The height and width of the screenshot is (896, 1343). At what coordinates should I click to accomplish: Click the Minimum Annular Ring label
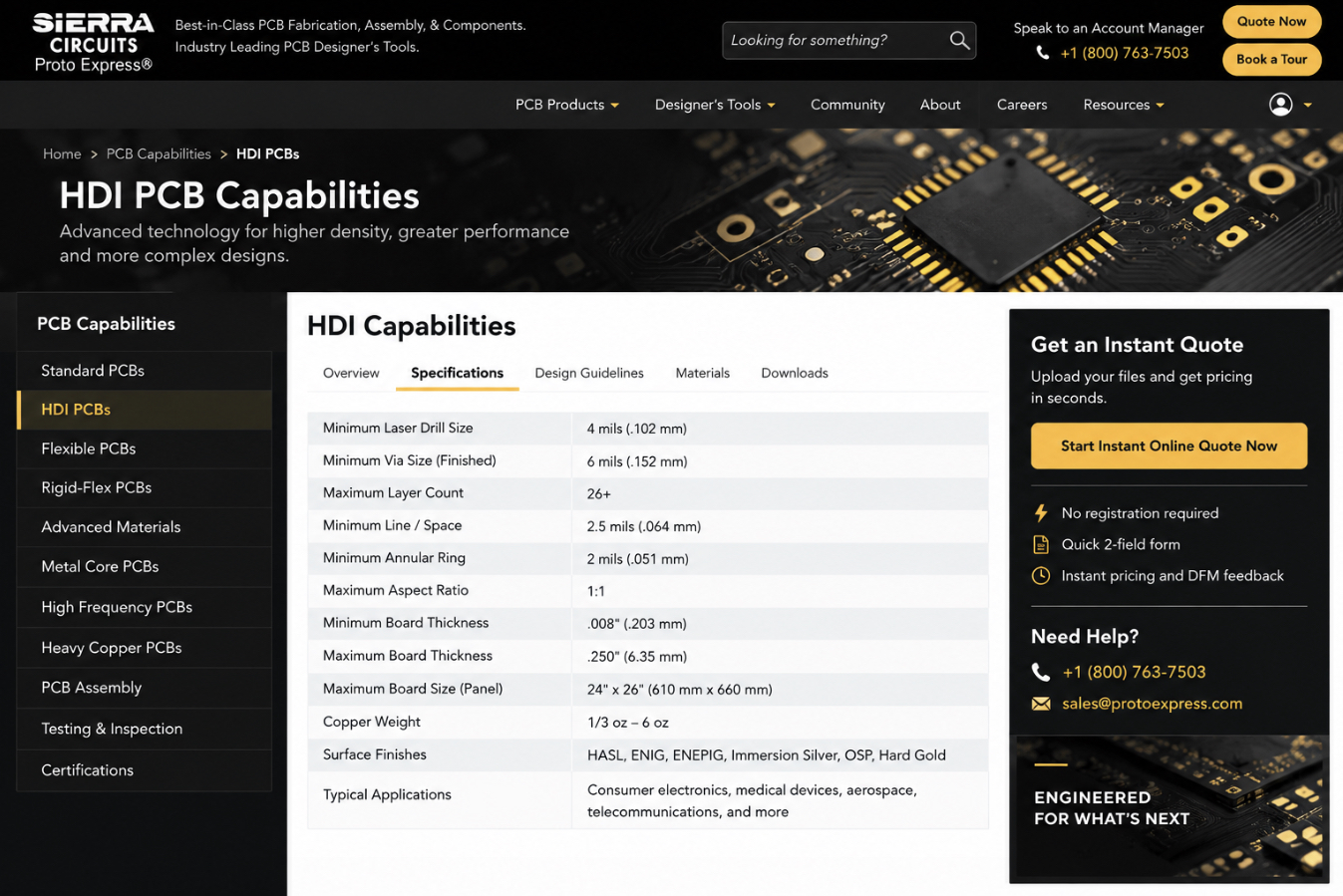[x=394, y=558]
